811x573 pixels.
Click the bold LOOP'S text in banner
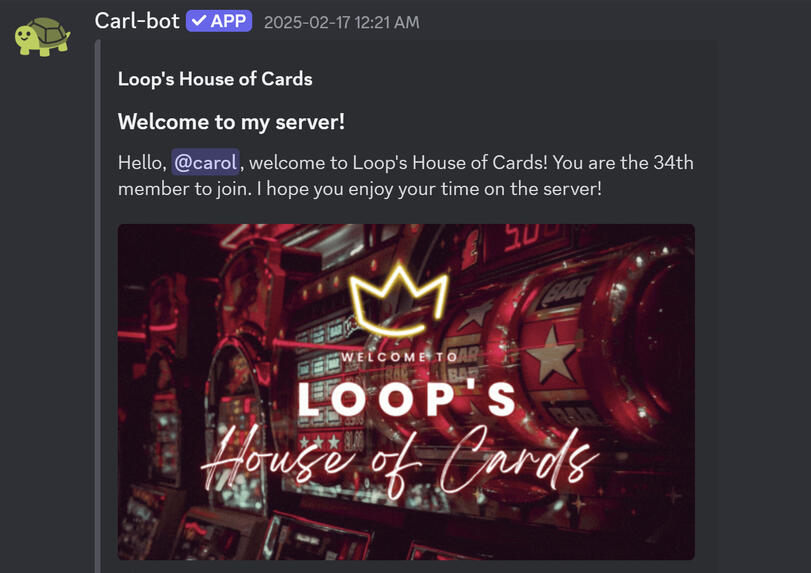pyautogui.click(x=407, y=400)
